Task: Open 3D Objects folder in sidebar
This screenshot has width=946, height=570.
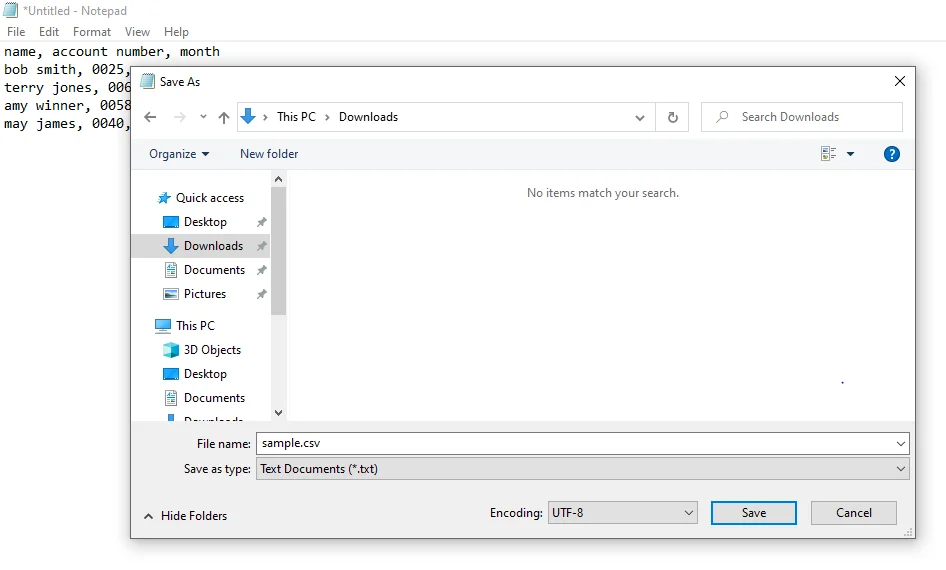Action: (212, 350)
